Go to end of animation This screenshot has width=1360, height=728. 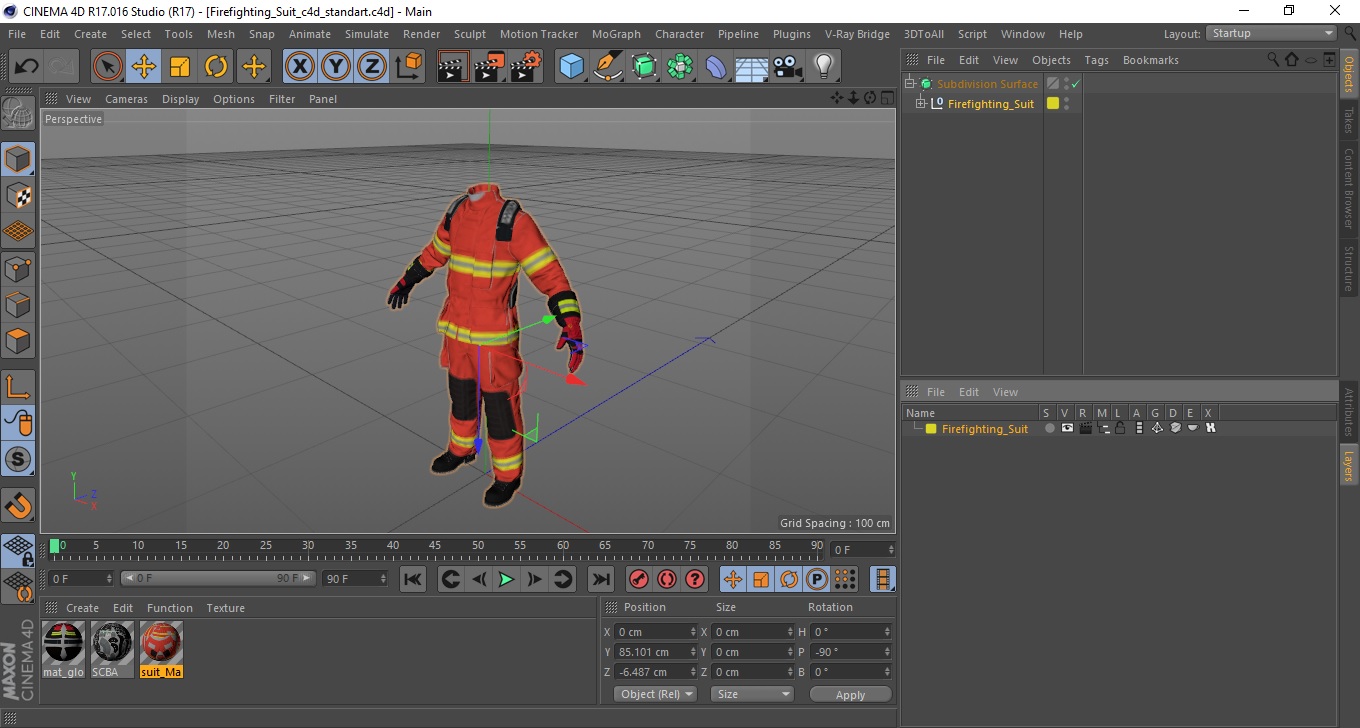[600, 579]
